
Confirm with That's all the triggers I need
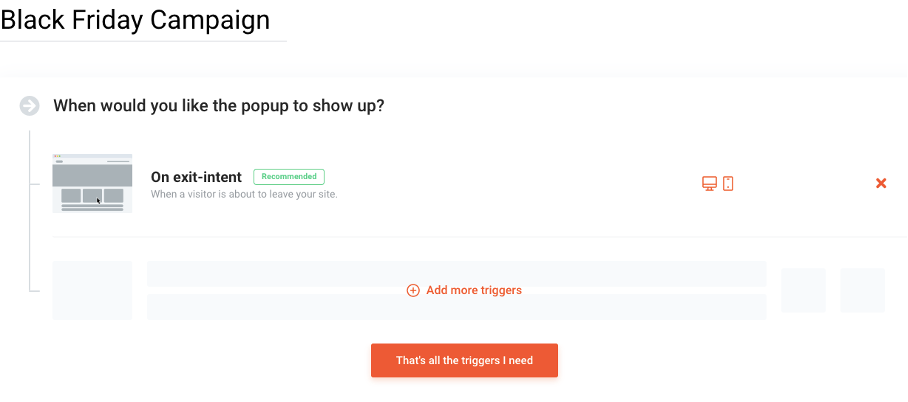coord(464,360)
